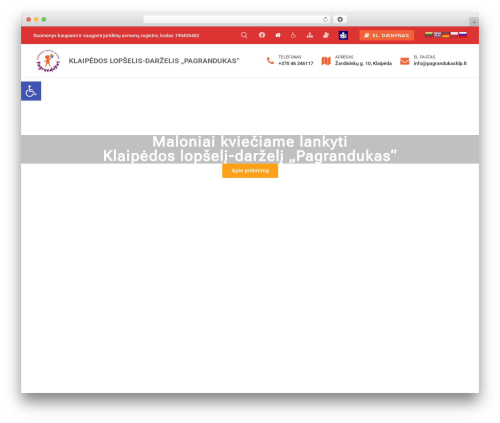Switch to Polish flag language

click(454, 34)
